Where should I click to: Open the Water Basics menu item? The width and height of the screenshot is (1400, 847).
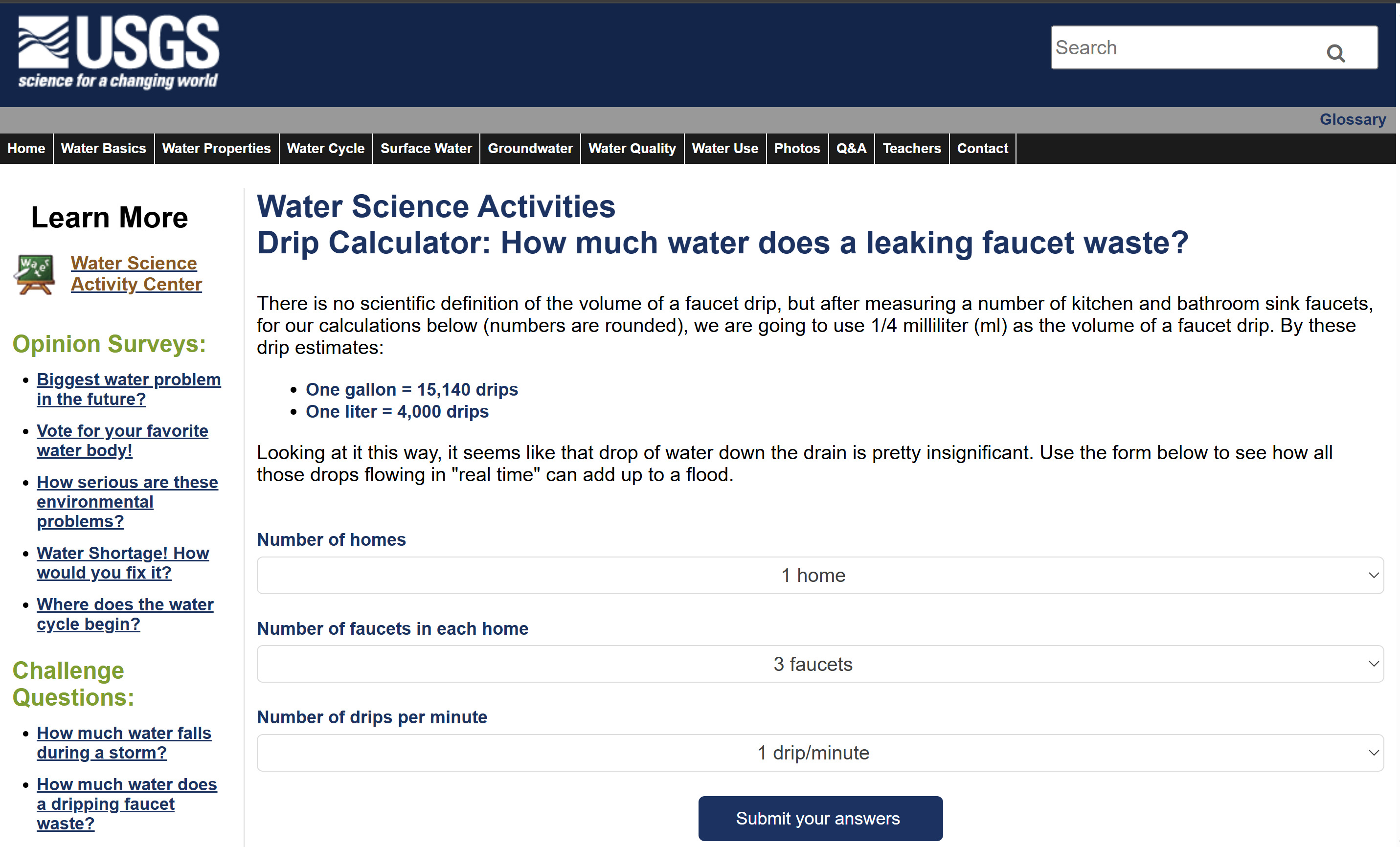[103, 149]
